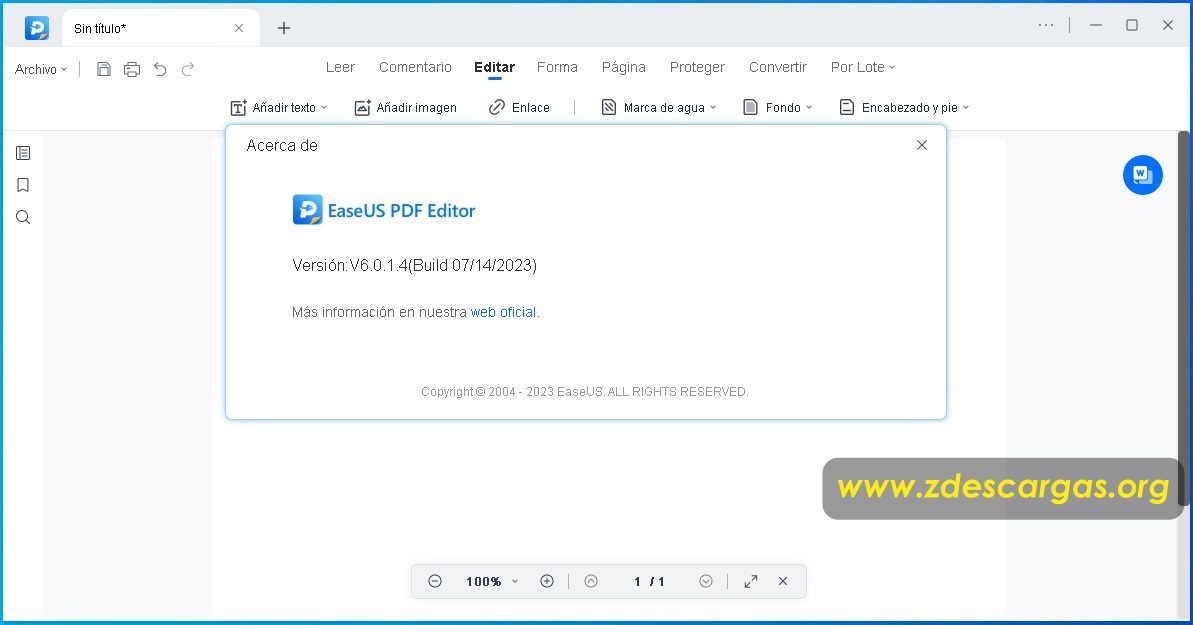Zoom out with the minus icon
Image resolution: width=1193 pixels, height=625 pixels.
[x=434, y=581]
